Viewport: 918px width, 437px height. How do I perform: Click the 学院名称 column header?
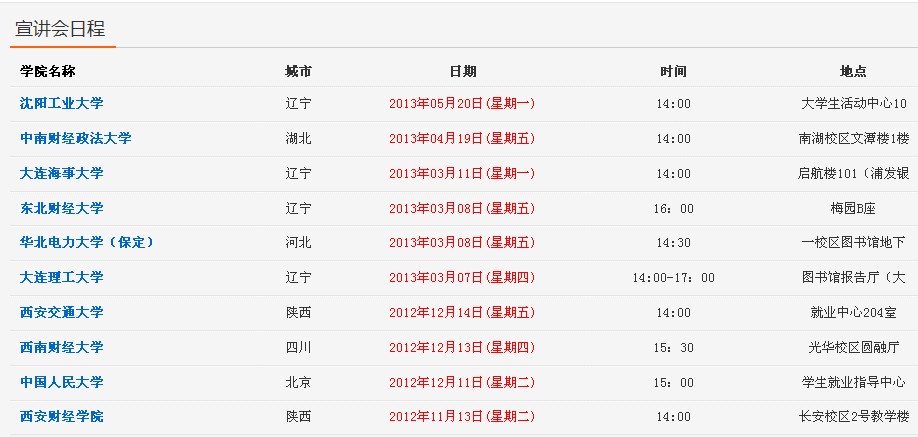click(x=48, y=71)
